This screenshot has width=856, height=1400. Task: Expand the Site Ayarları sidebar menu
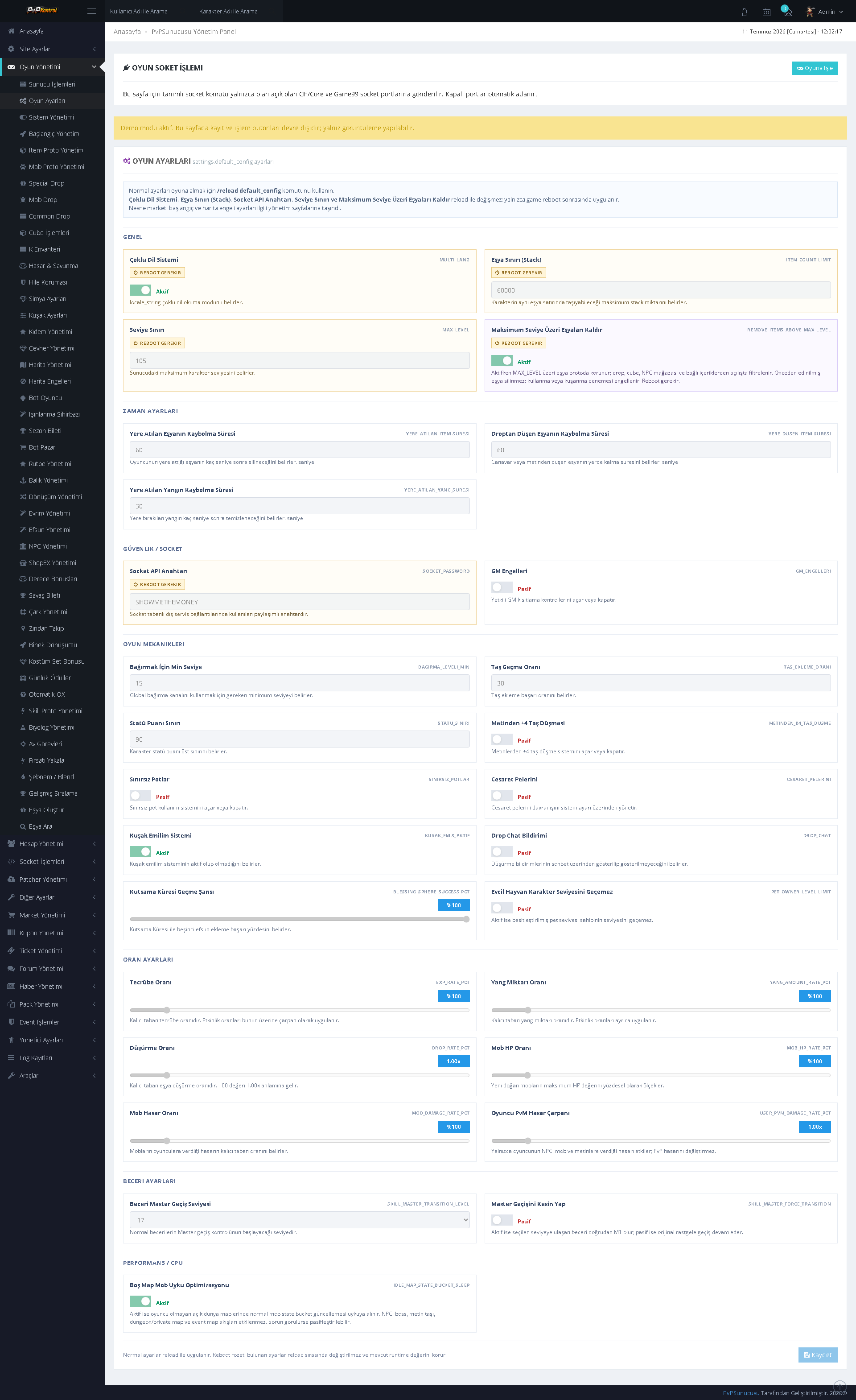point(52,49)
